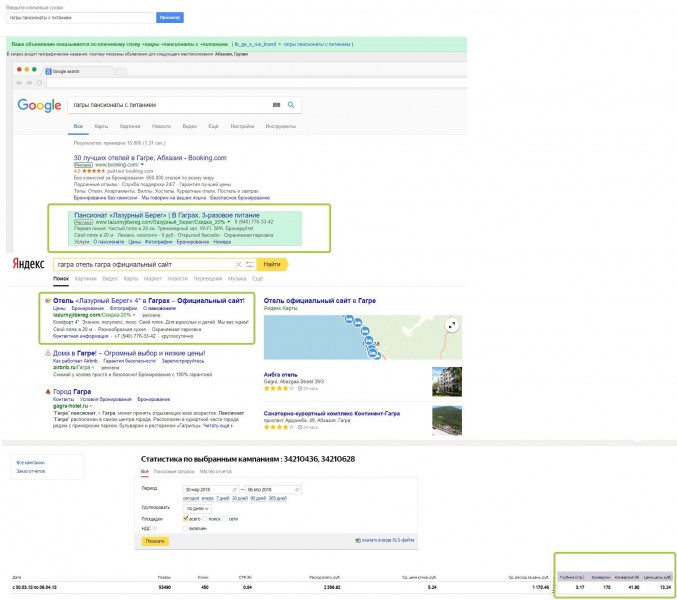Select the '7 дней' period shortcut
This screenshot has height=600, width=677.
[223, 498]
